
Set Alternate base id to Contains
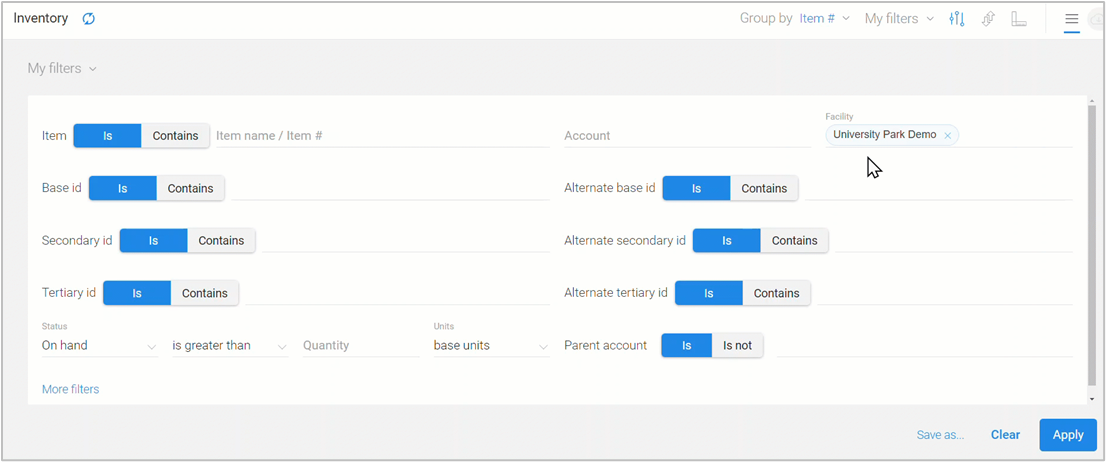[764, 188]
